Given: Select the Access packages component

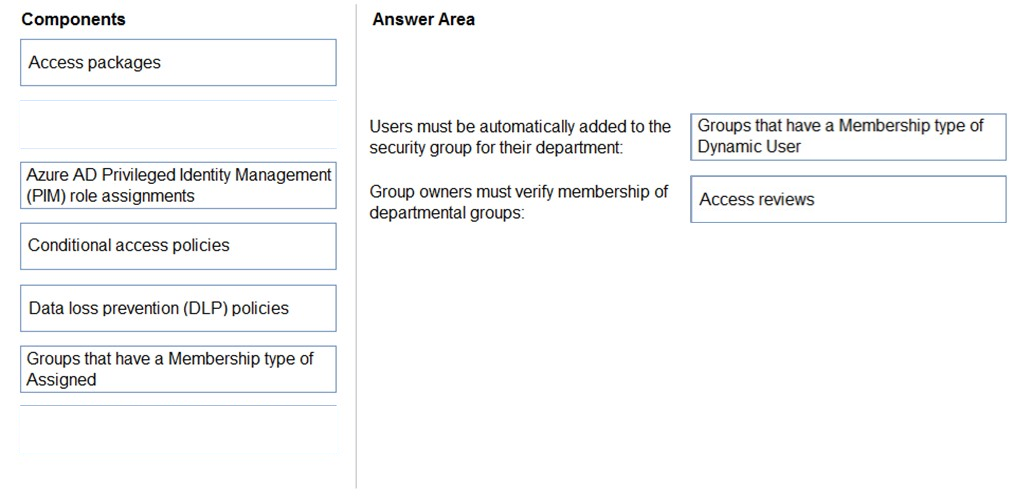Looking at the screenshot, I should (178, 62).
